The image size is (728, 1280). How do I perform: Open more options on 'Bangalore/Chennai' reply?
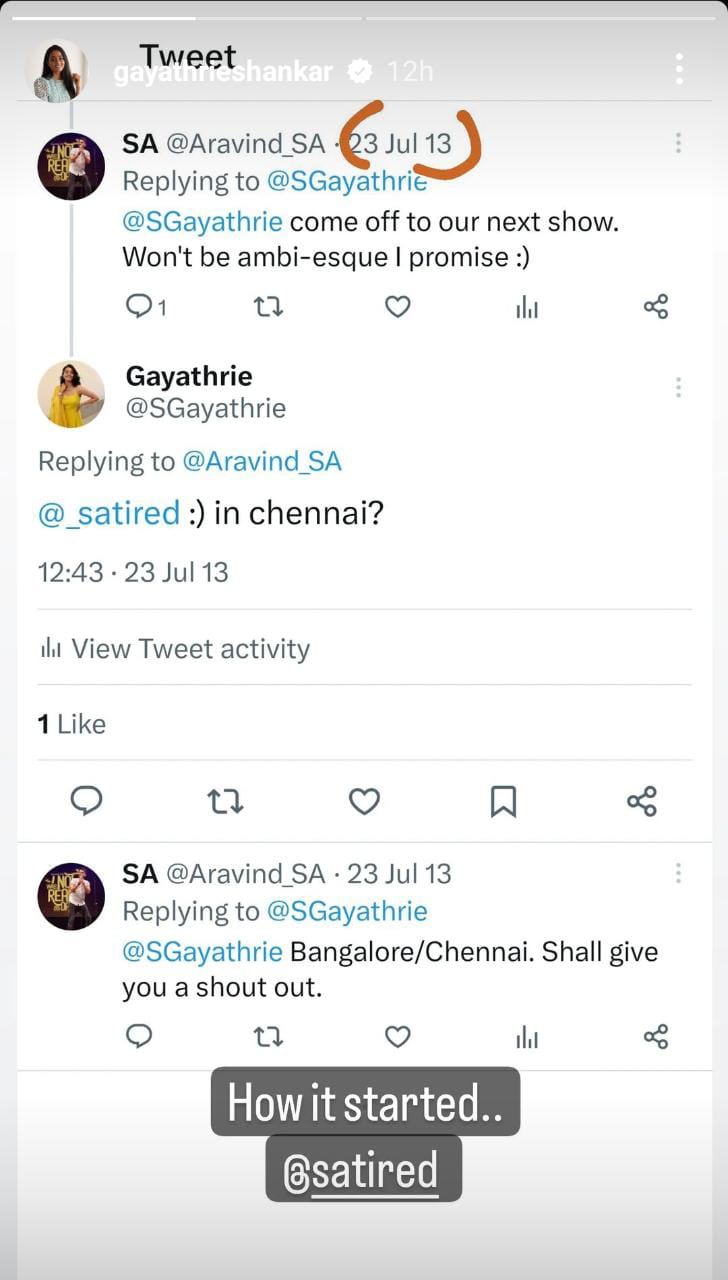pos(678,873)
